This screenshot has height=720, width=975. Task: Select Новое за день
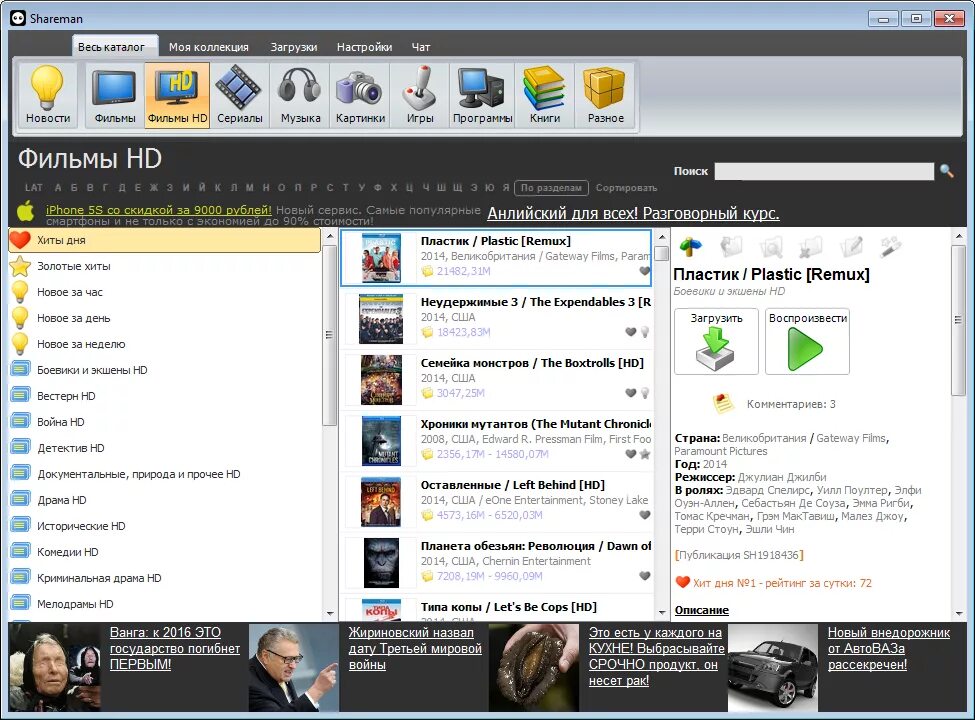(165, 318)
